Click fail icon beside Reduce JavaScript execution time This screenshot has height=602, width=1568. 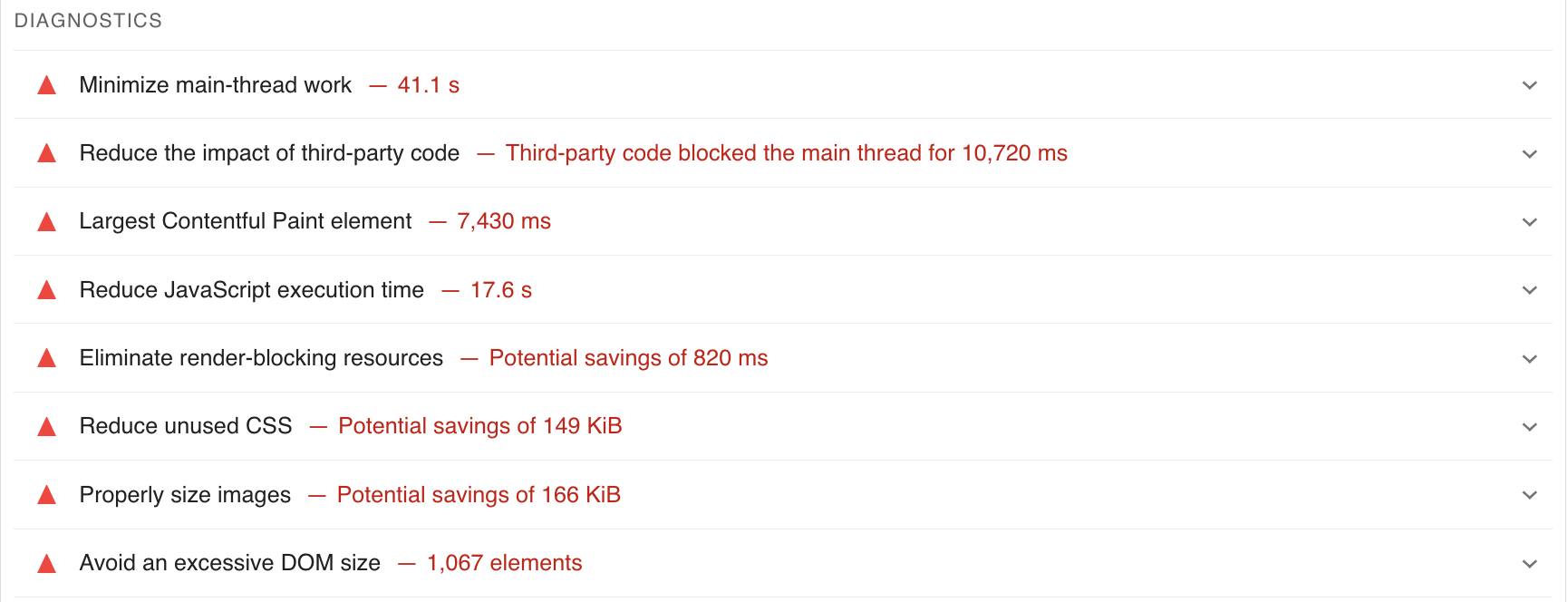(x=47, y=291)
